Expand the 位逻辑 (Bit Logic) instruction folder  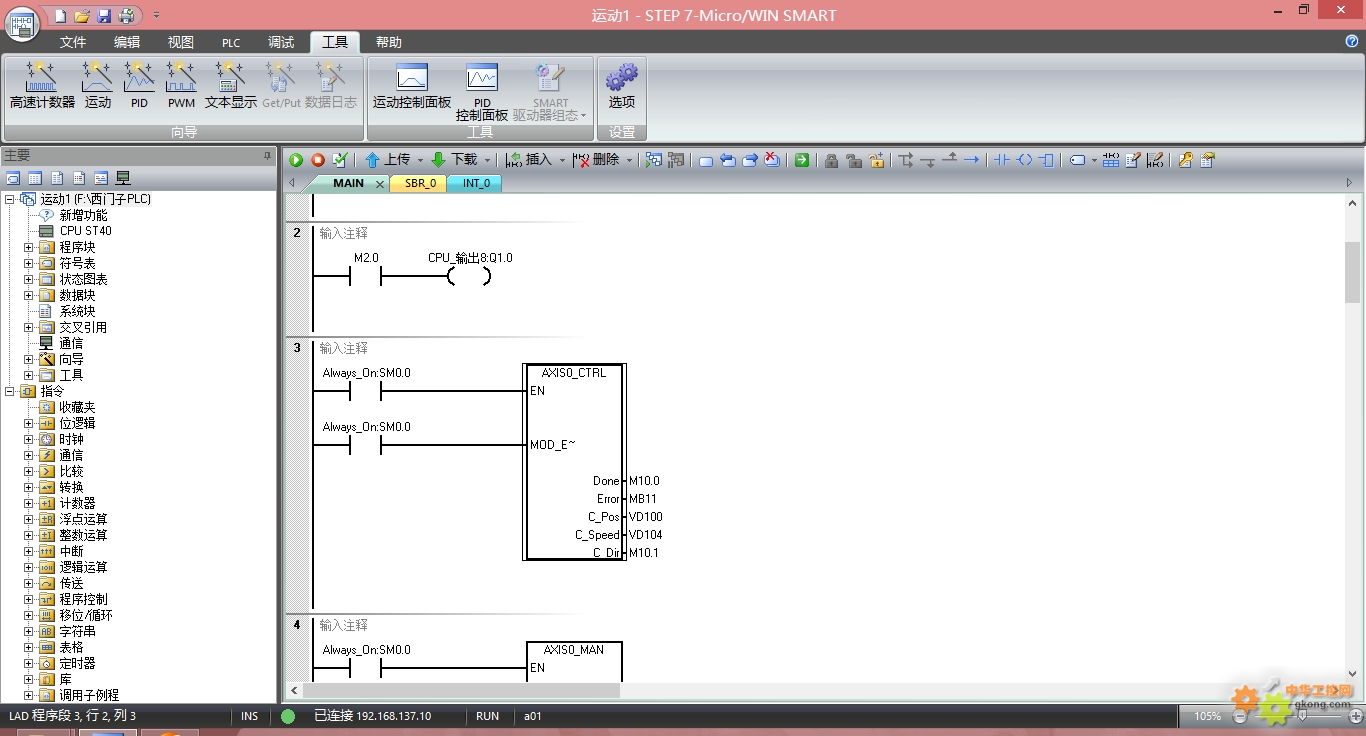pos(29,423)
